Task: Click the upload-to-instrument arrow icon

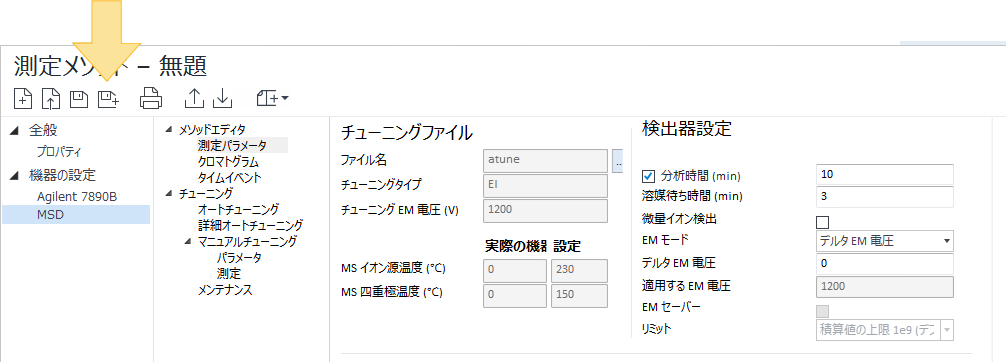Action: tap(194, 98)
